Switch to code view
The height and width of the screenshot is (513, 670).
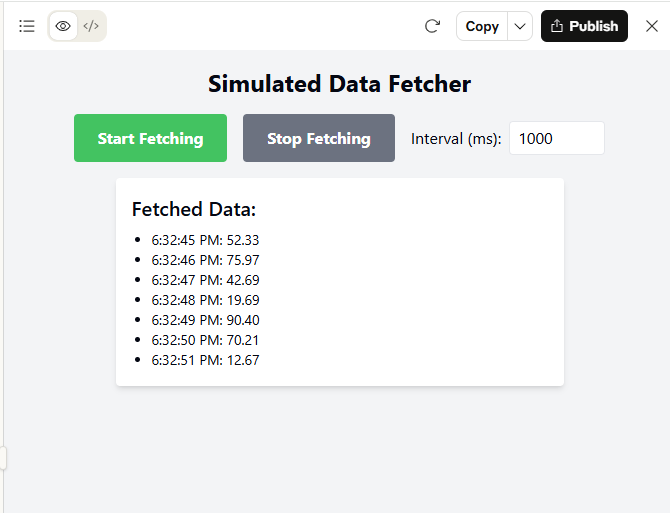pos(91,26)
